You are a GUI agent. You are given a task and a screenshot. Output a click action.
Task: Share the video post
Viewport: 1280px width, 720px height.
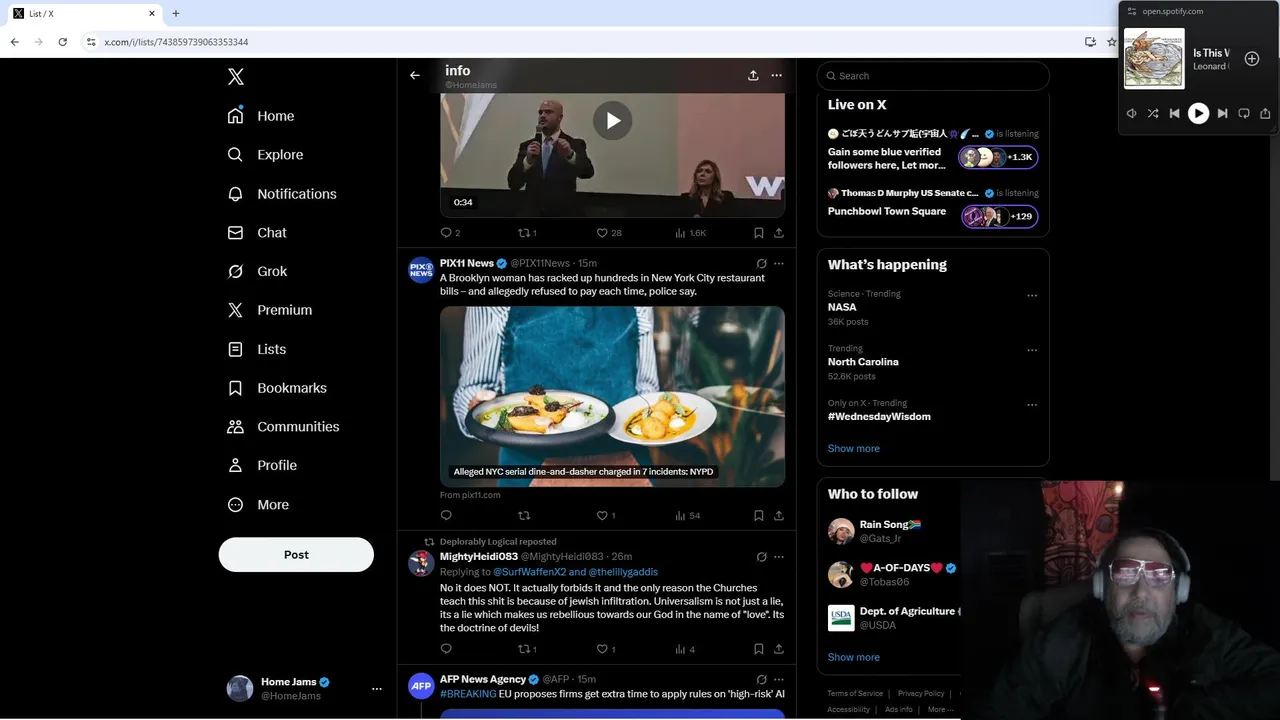[779, 233]
